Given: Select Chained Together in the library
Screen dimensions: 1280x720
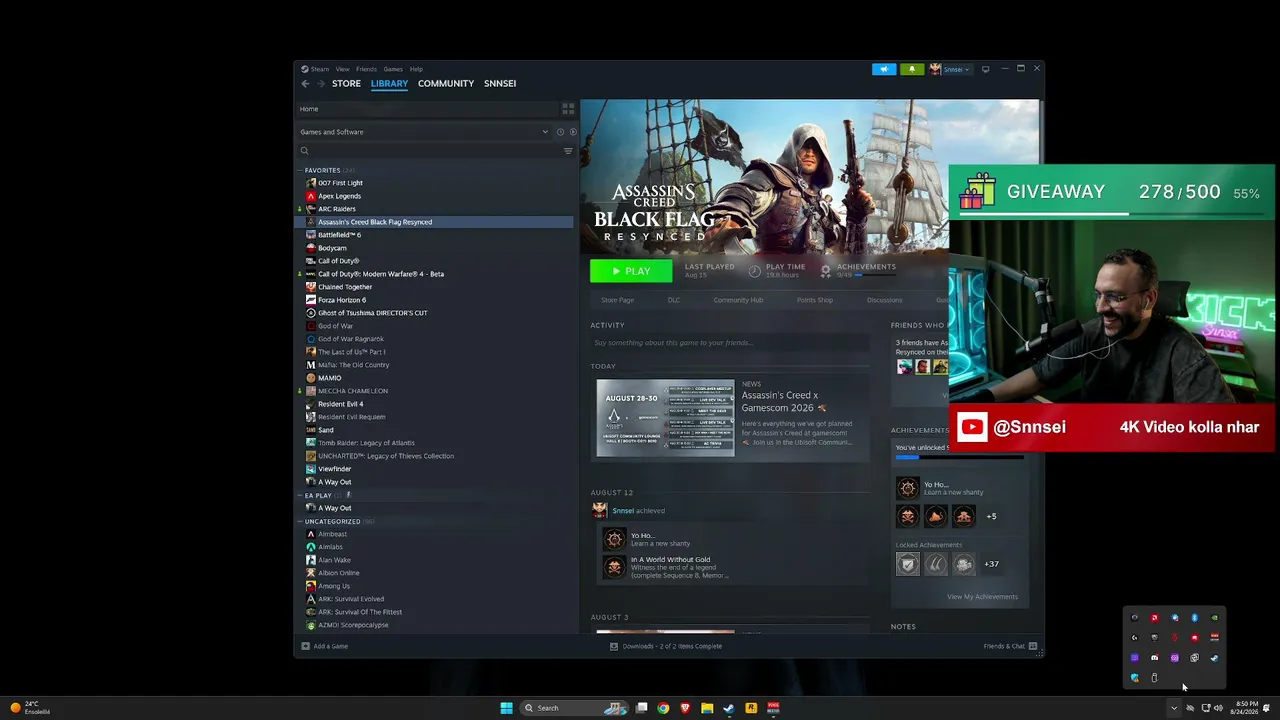Looking at the screenshot, I should (345, 287).
